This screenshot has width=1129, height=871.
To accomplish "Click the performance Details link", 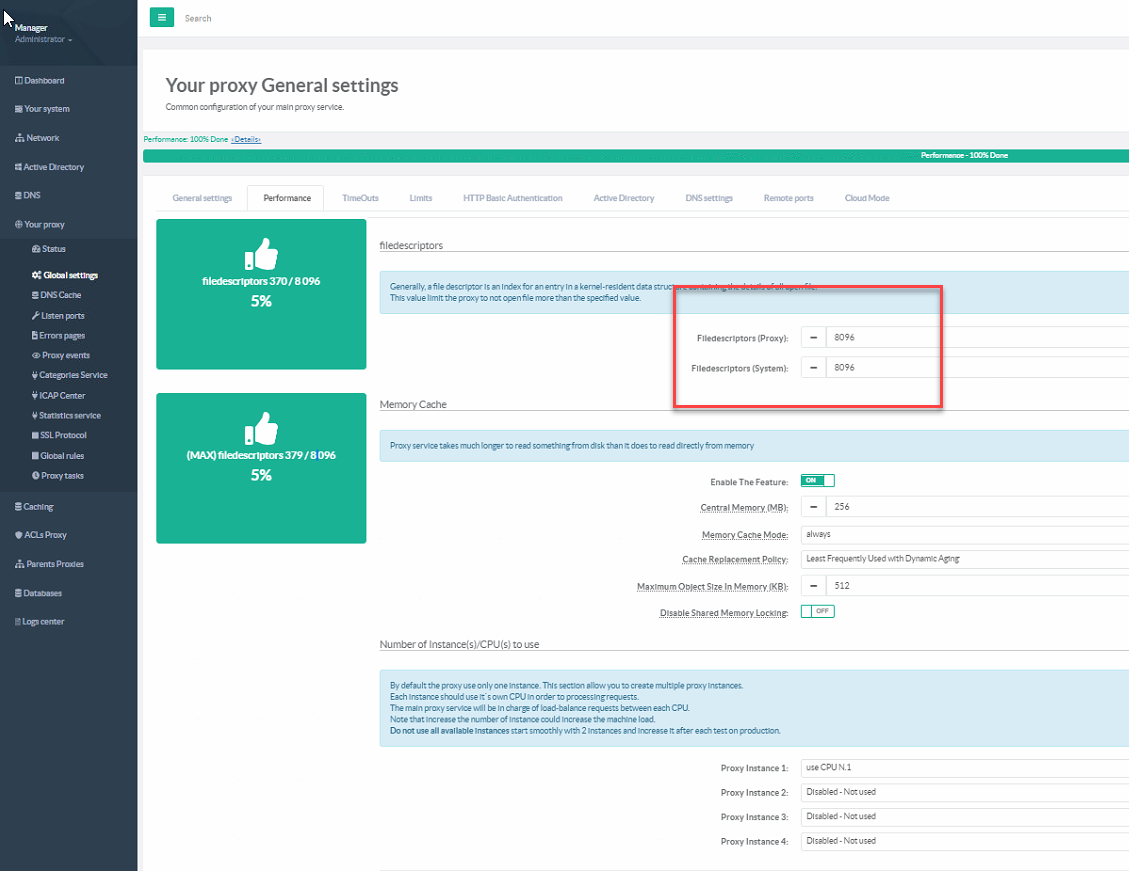I will [x=246, y=139].
